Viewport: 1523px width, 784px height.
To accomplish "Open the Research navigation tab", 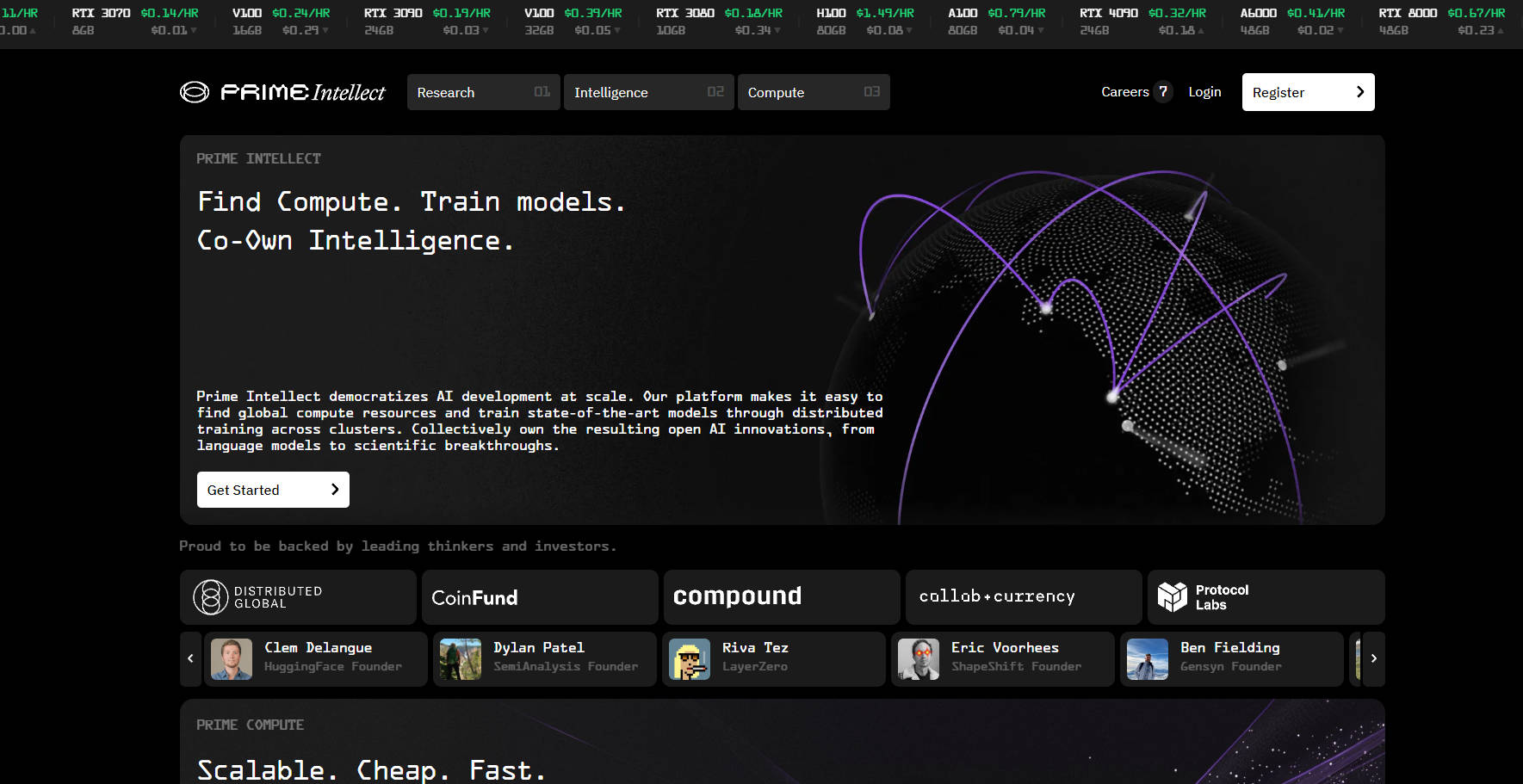I will tap(483, 92).
